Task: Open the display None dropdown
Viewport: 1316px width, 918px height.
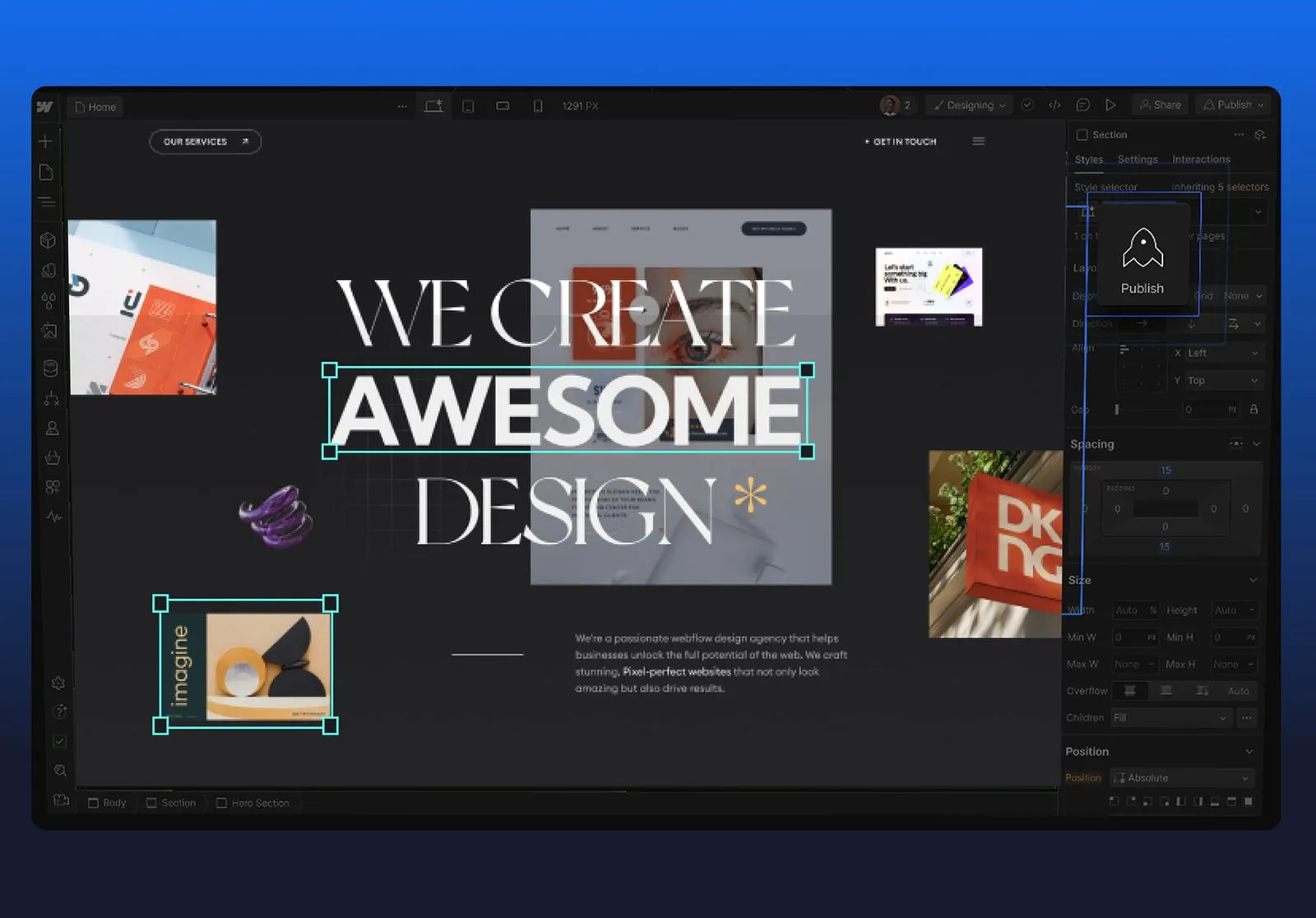Action: (1242, 295)
